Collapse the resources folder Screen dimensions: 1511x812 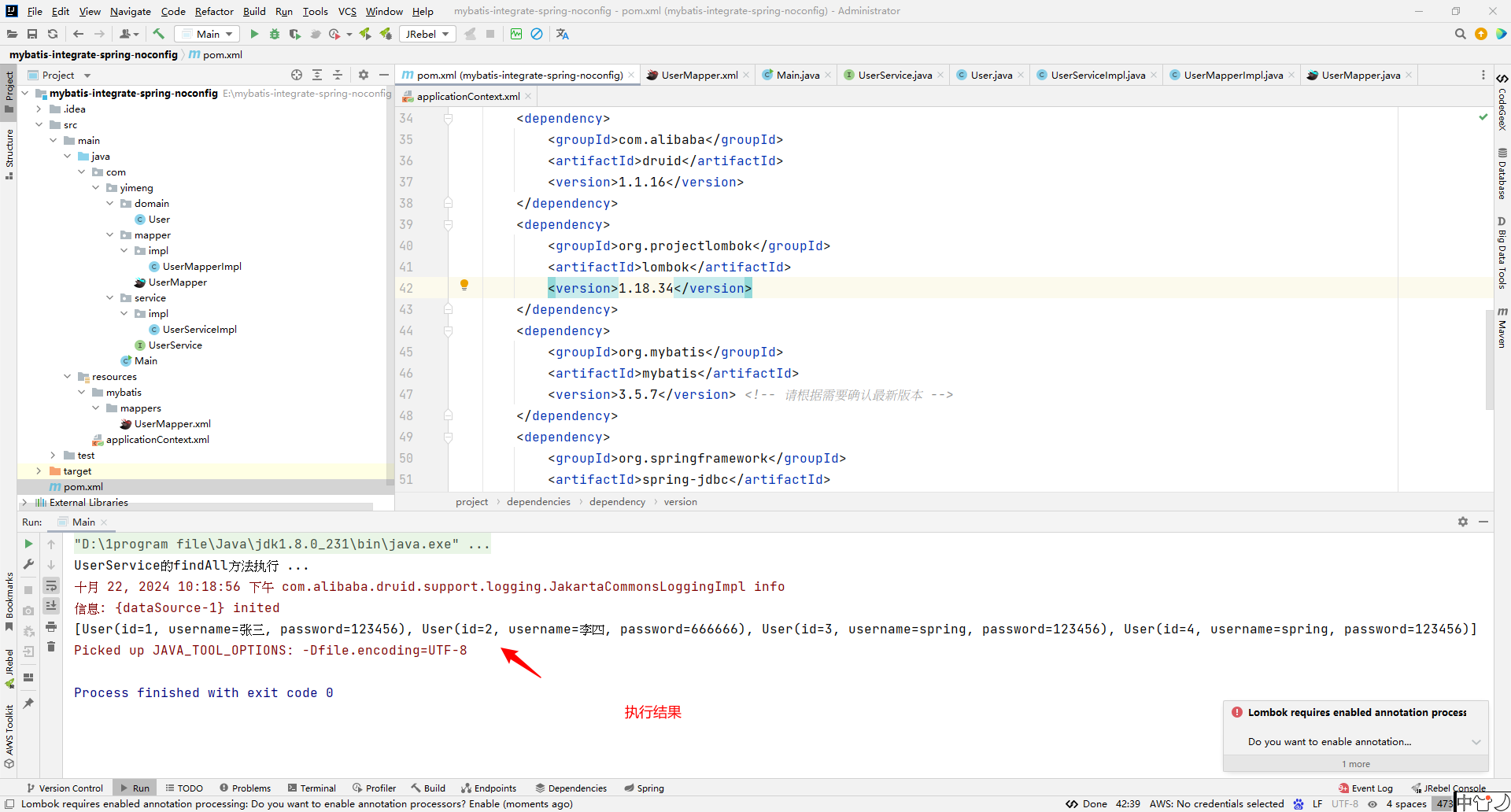[68, 376]
